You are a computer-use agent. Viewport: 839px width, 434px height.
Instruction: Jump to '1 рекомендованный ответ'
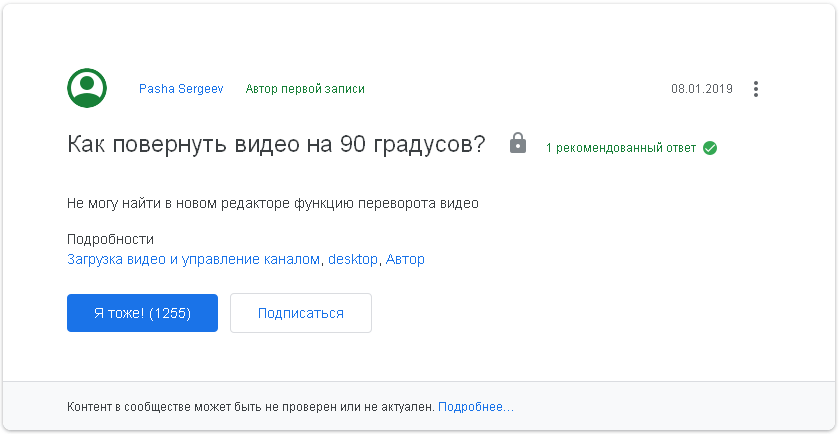pyautogui.click(x=620, y=148)
